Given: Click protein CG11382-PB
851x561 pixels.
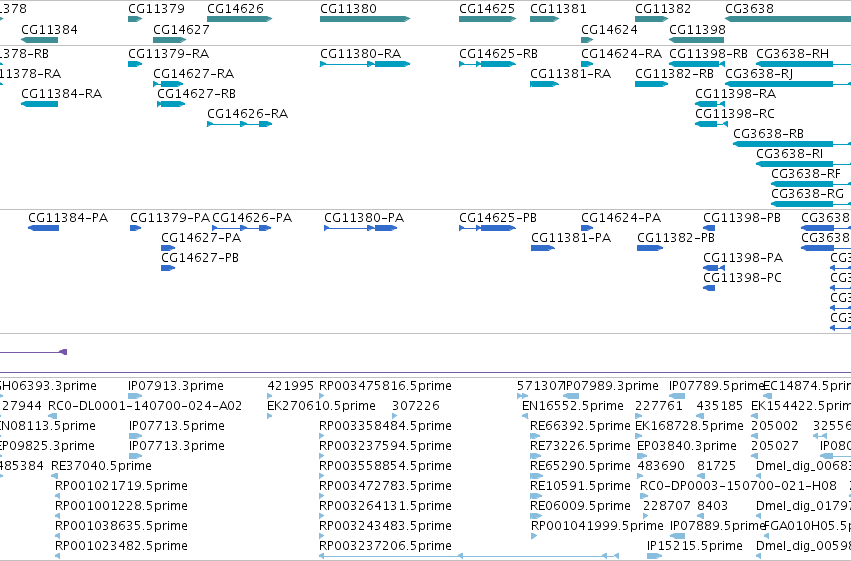Looking at the screenshot, I should [676, 238].
